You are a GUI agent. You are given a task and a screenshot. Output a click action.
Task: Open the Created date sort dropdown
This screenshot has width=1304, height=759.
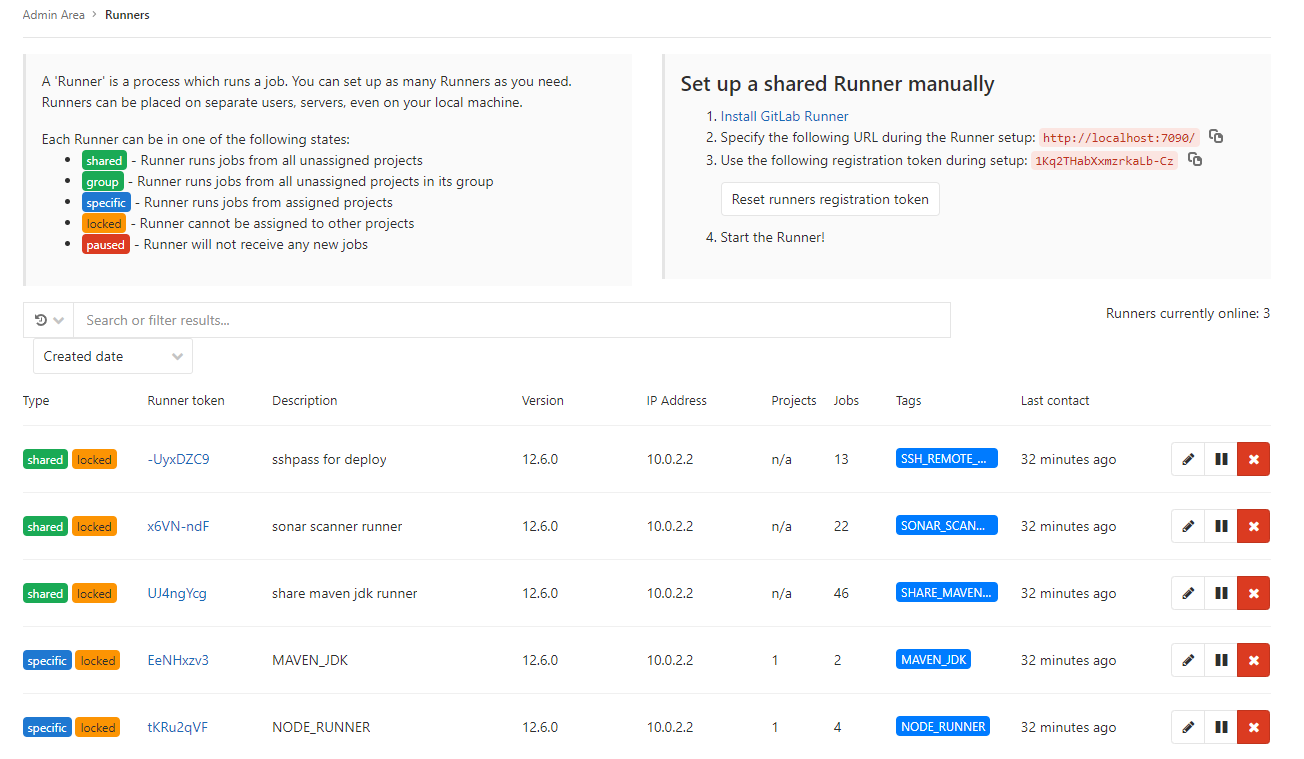point(112,356)
